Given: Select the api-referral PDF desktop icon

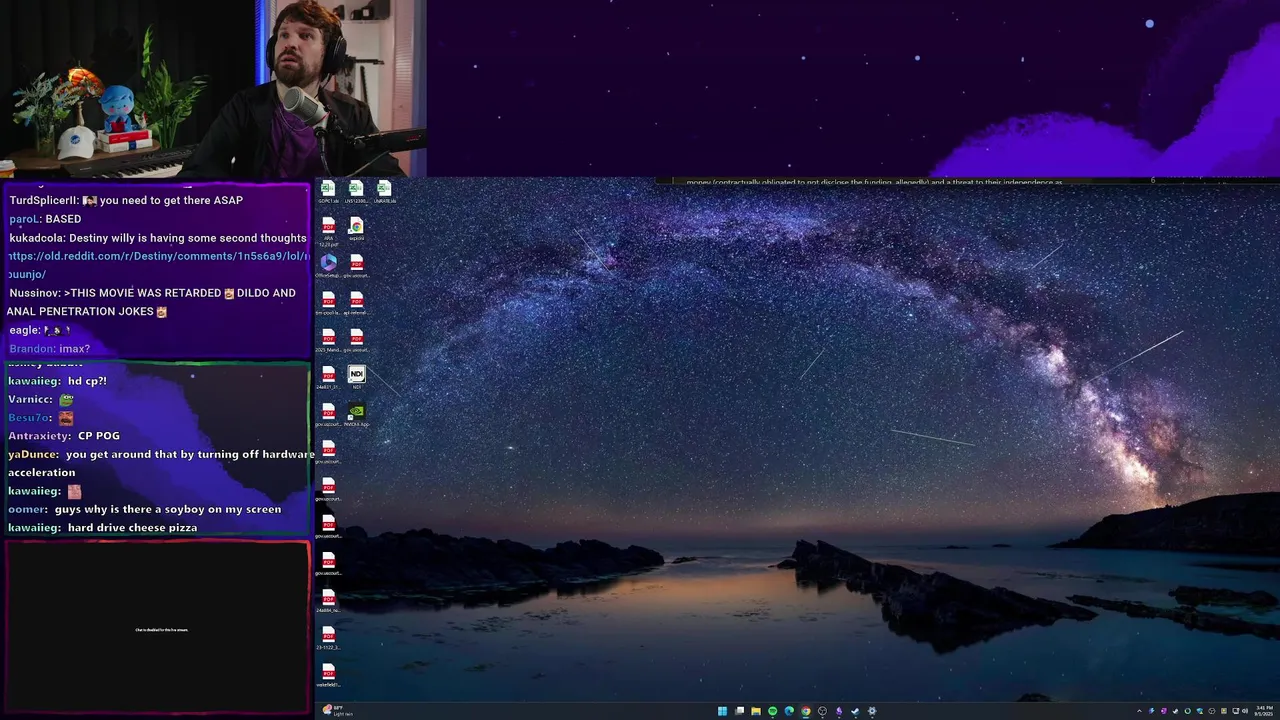Looking at the screenshot, I should click(356, 303).
